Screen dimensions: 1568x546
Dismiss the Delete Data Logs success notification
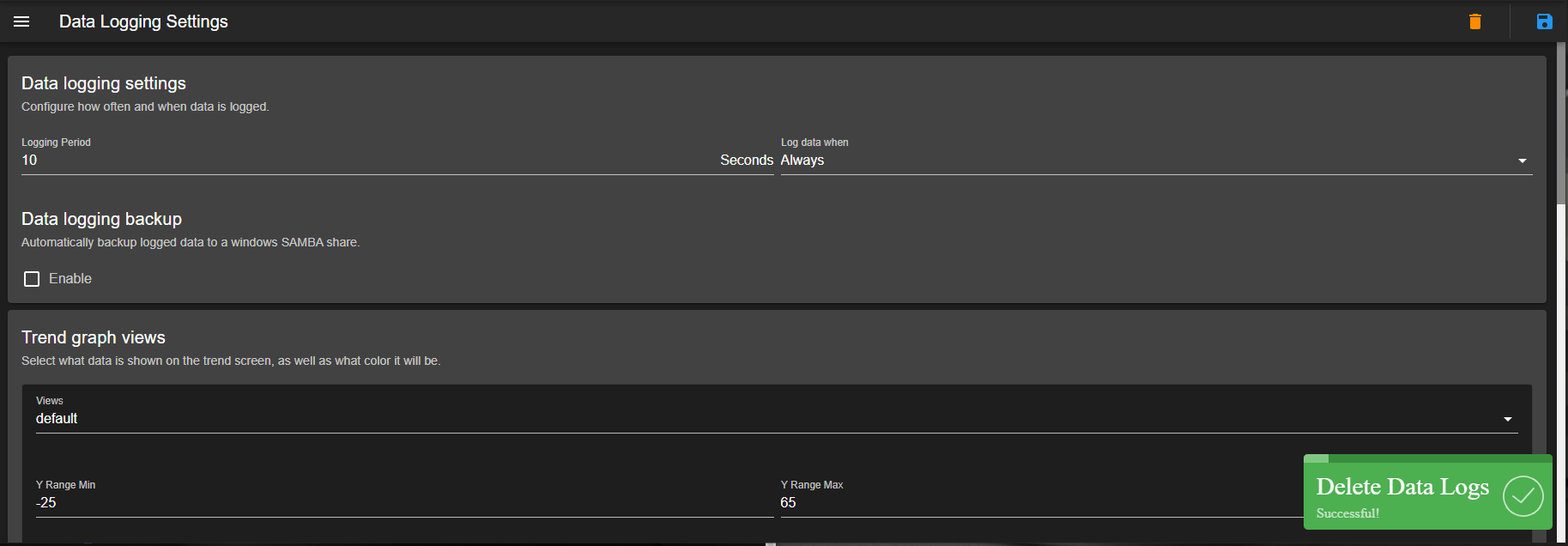(1428, 492)
